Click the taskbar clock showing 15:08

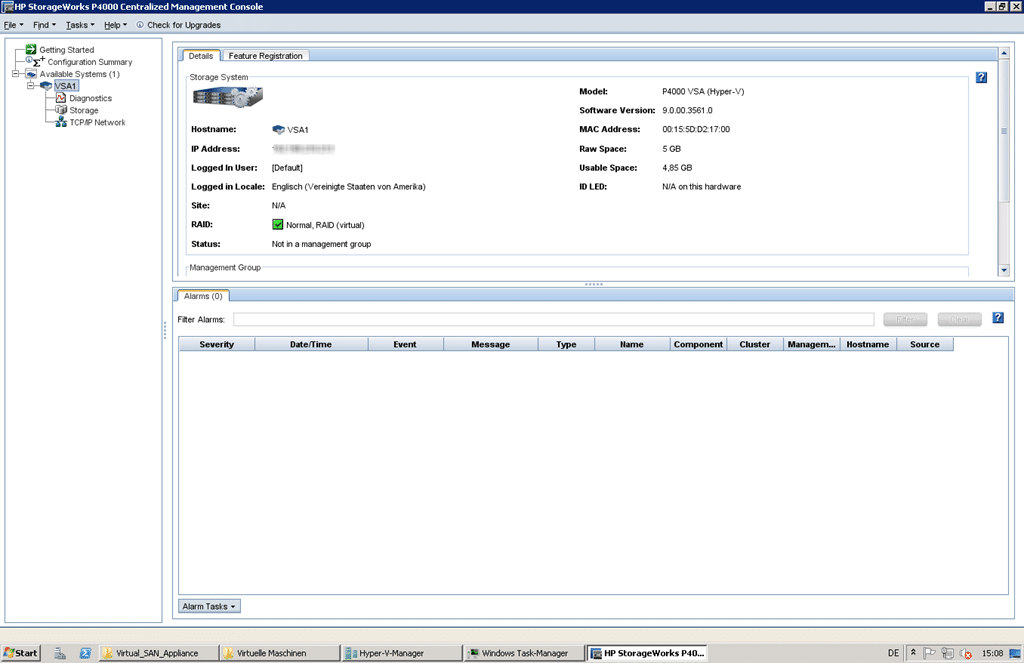coord(992,653)
